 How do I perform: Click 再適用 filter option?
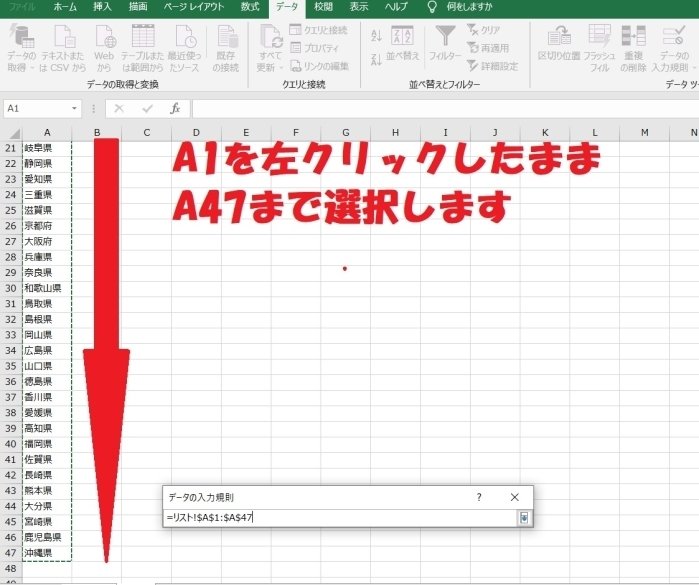click(x=488, y=48)
